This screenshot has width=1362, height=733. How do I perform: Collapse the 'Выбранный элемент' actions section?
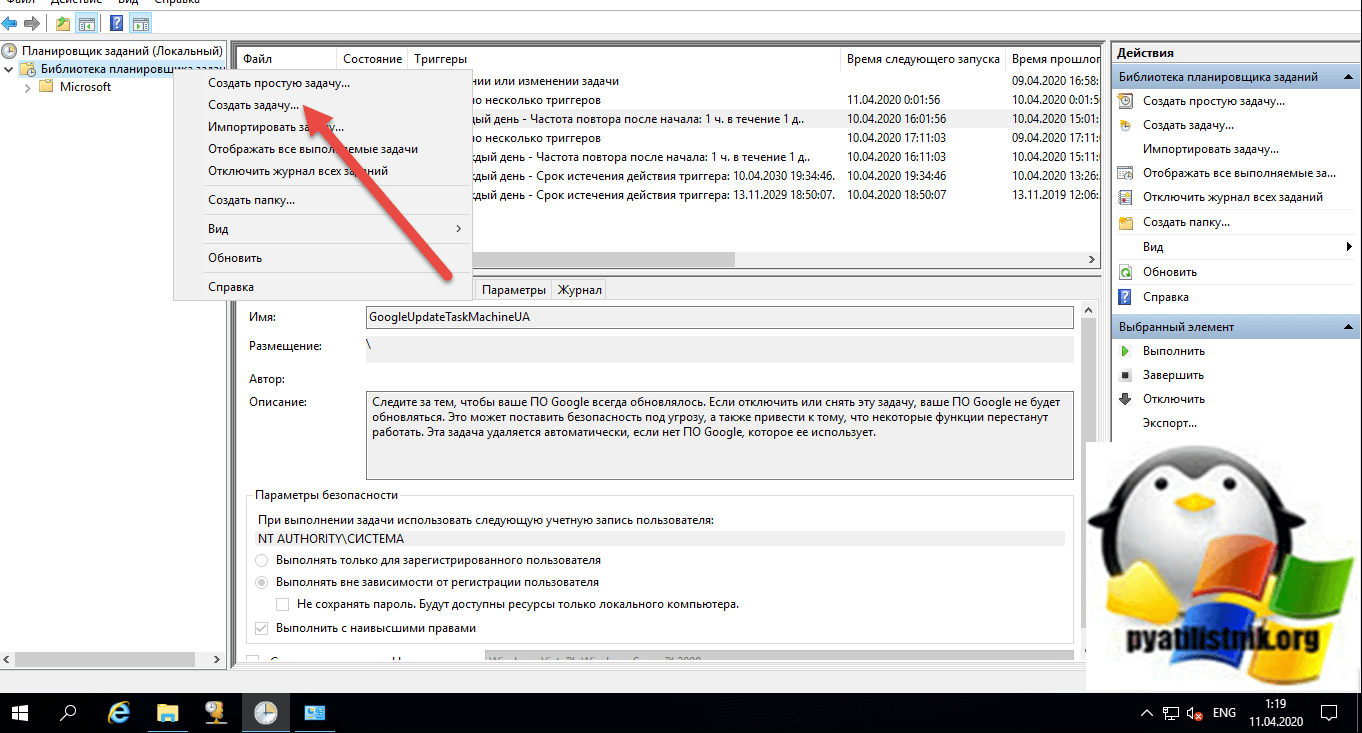pyautogui.click(x=1348, y=327)
